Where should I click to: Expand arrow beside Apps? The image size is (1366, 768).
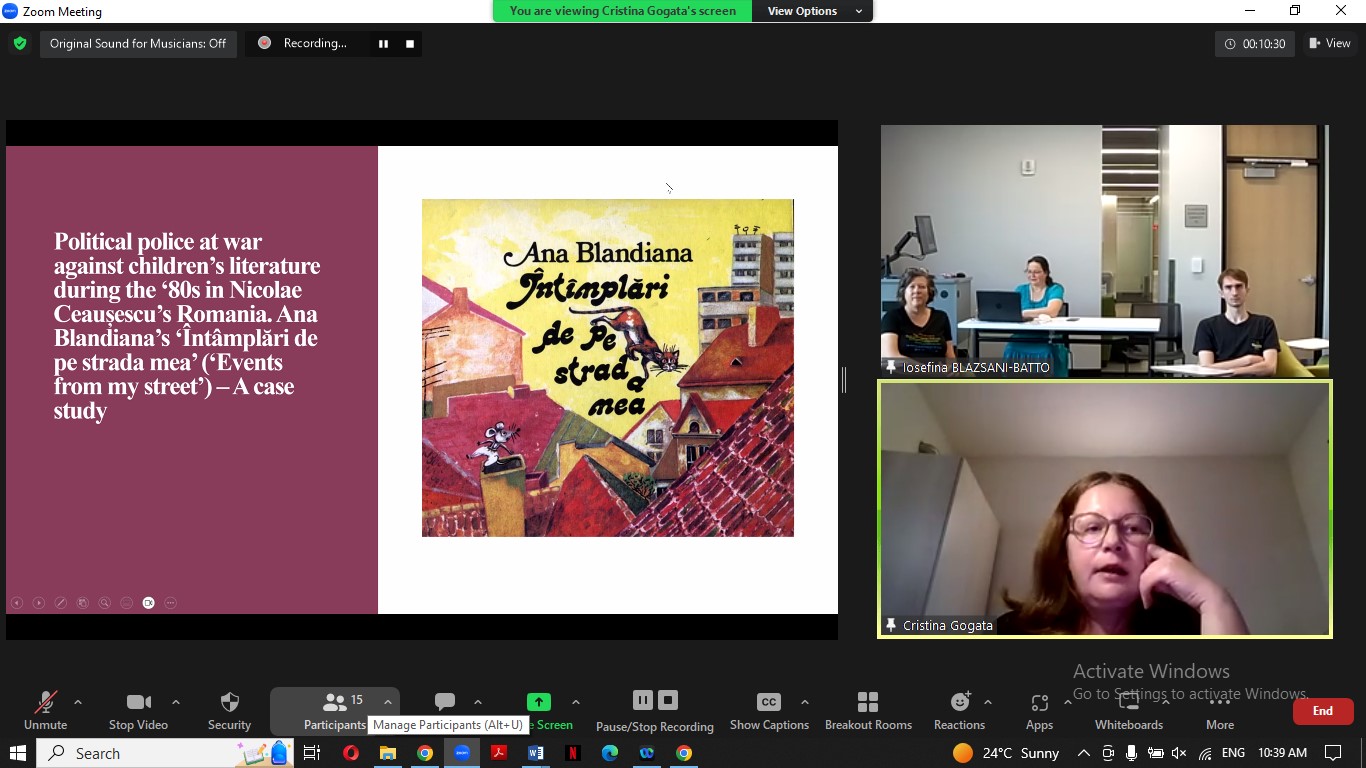click(1068, 702)
